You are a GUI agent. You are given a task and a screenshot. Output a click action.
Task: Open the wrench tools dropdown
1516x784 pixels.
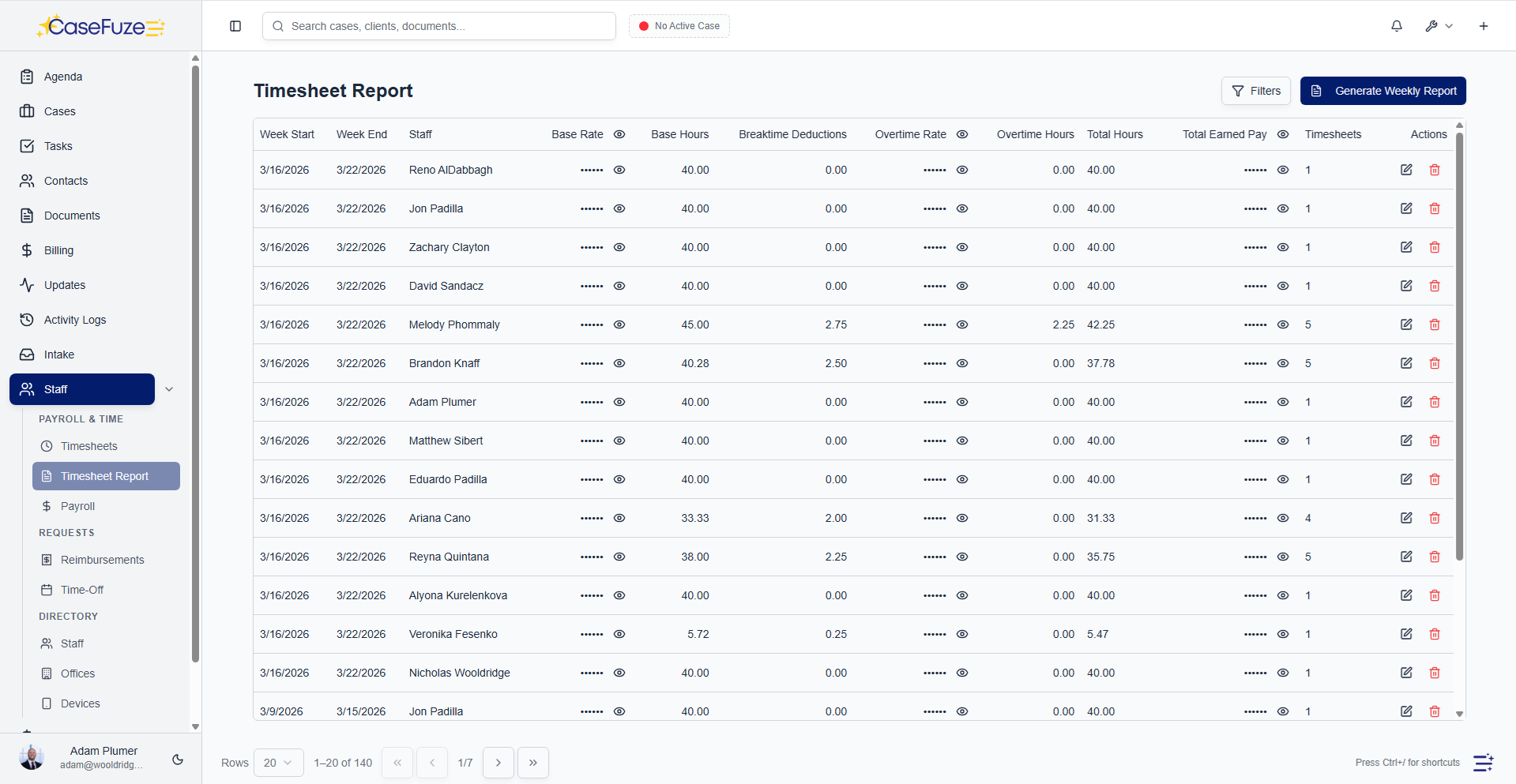coord(1439,26)
